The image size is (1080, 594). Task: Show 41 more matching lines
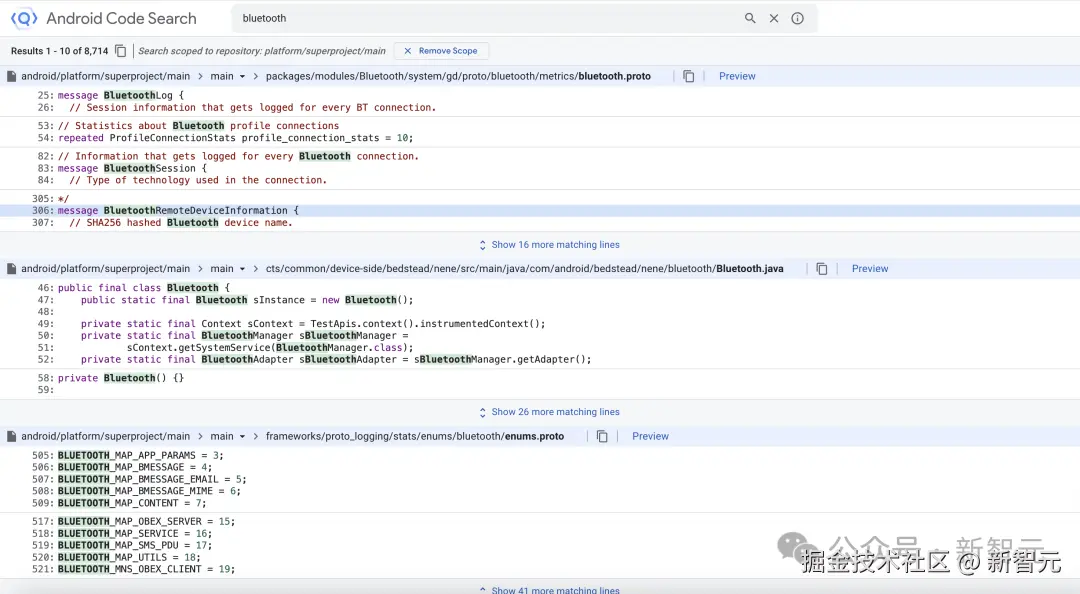[549, 590]
